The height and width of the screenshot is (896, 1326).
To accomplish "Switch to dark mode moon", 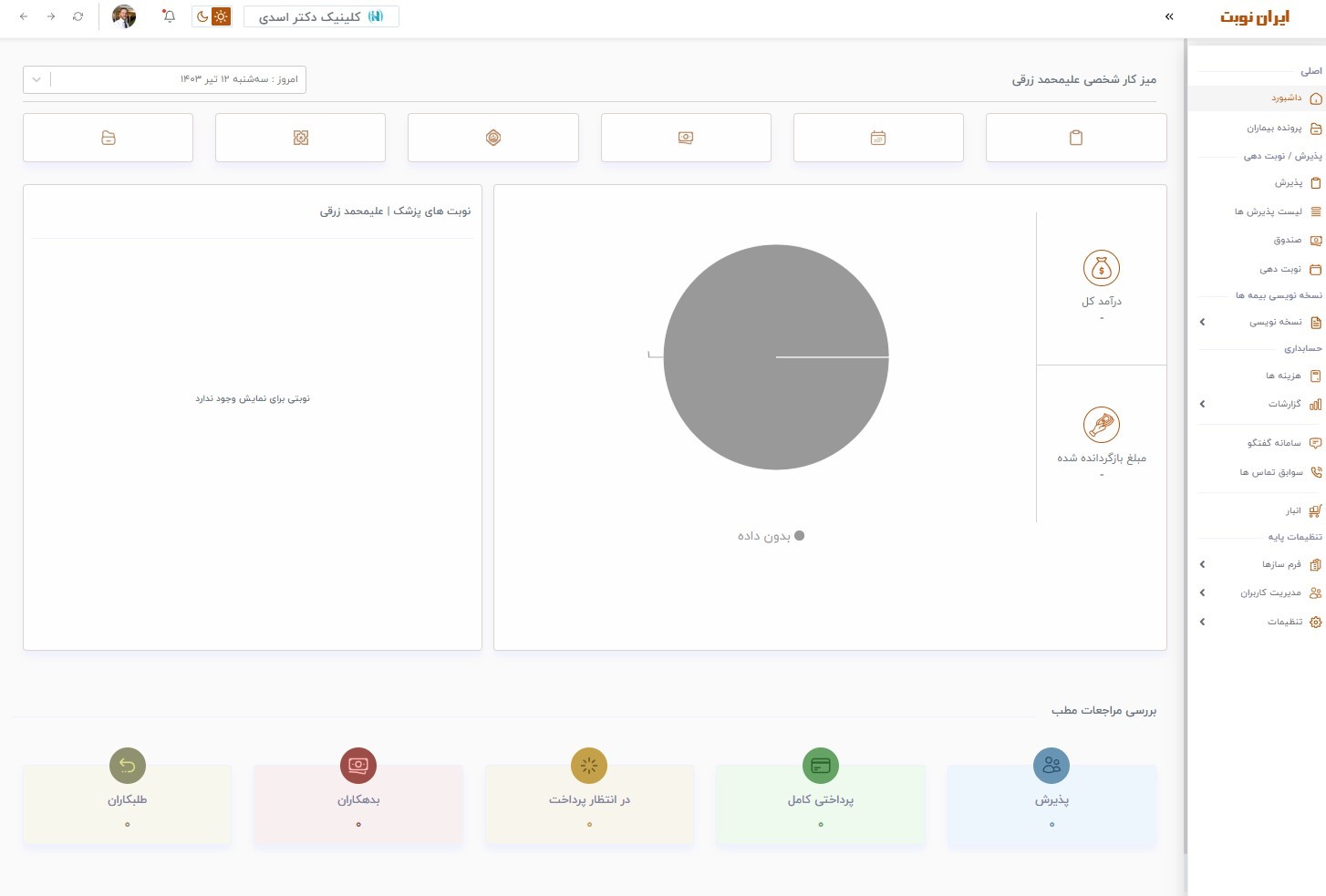I will tap(202, 16).
